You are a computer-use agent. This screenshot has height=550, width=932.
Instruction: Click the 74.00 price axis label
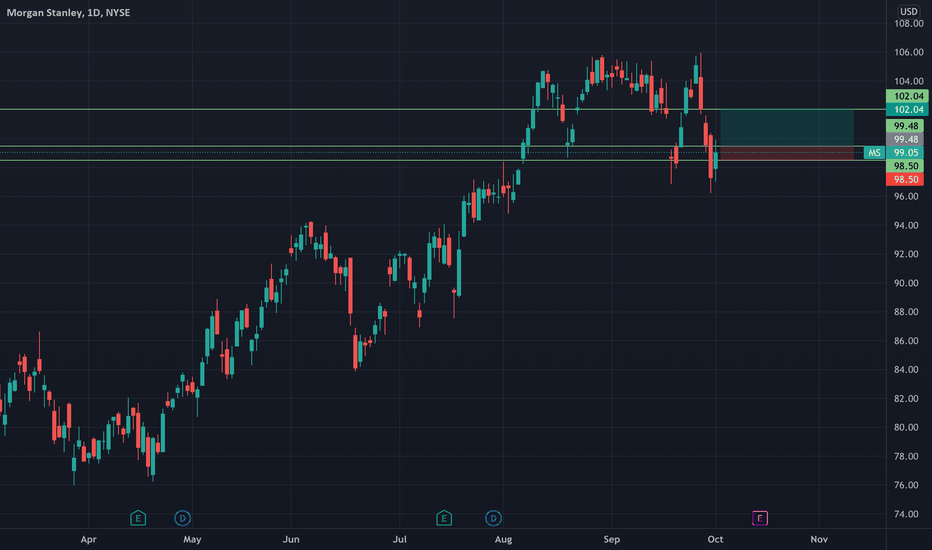click(906, 514)
